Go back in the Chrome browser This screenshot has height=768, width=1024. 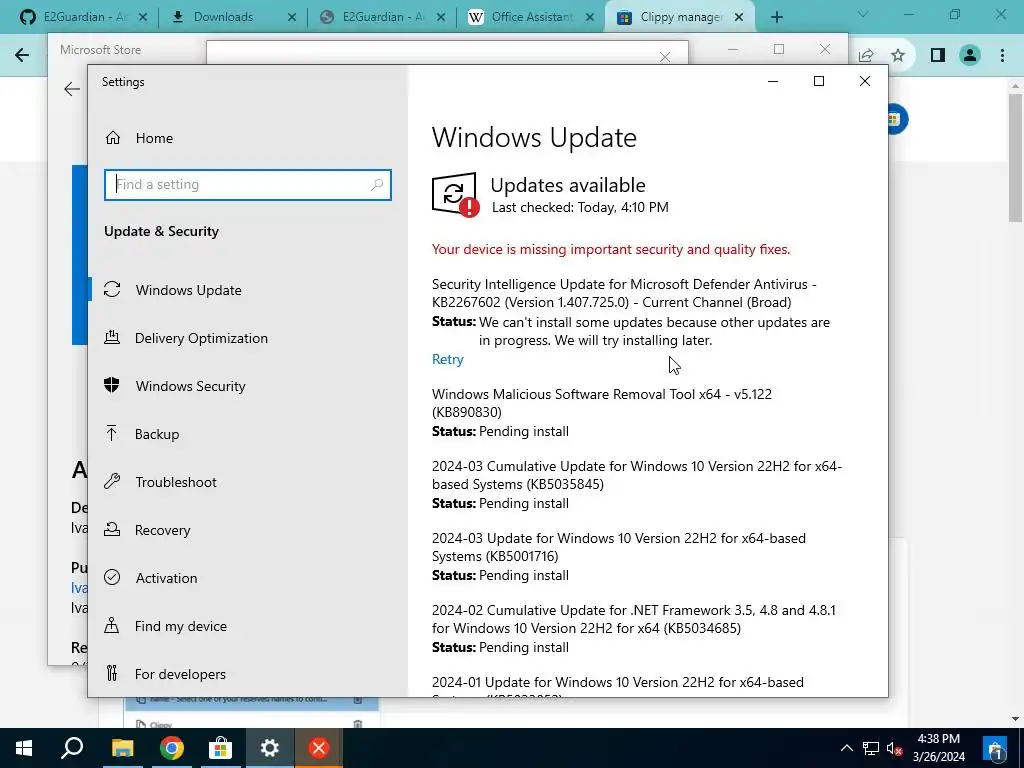point(22,55)
